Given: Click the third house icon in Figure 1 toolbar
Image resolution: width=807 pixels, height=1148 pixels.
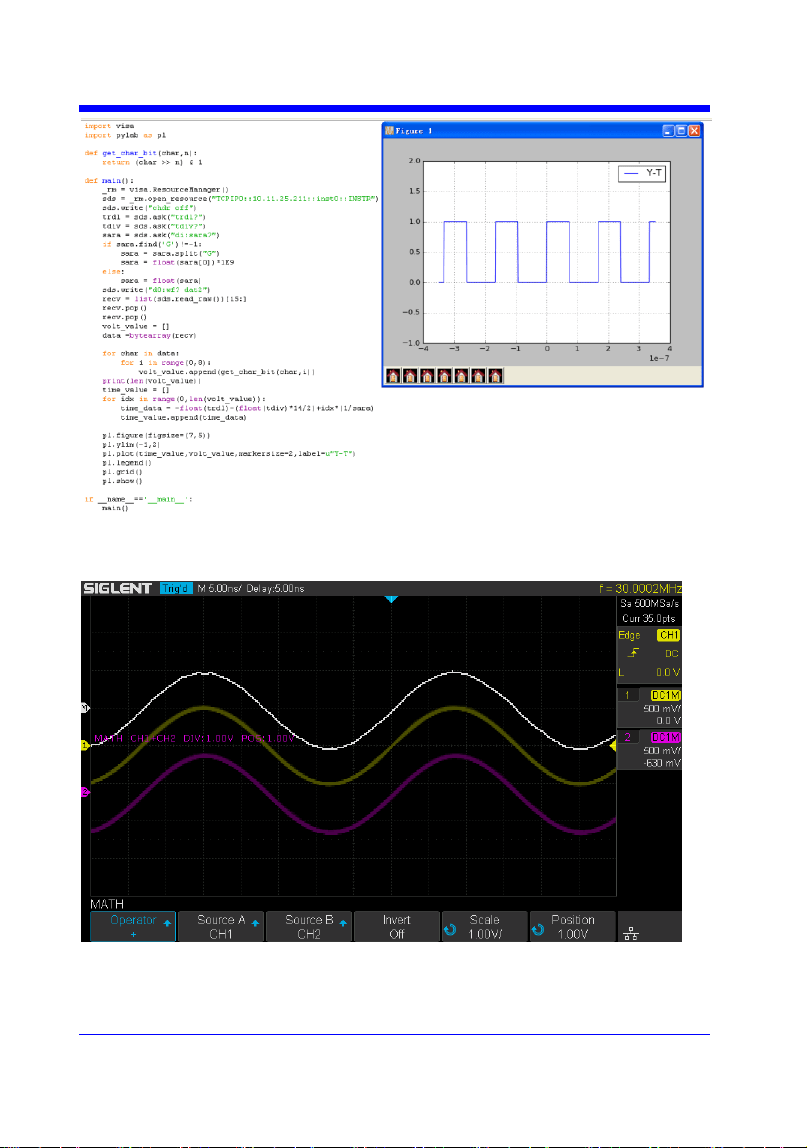Looking at the screenshot, I should click(427, 376).
